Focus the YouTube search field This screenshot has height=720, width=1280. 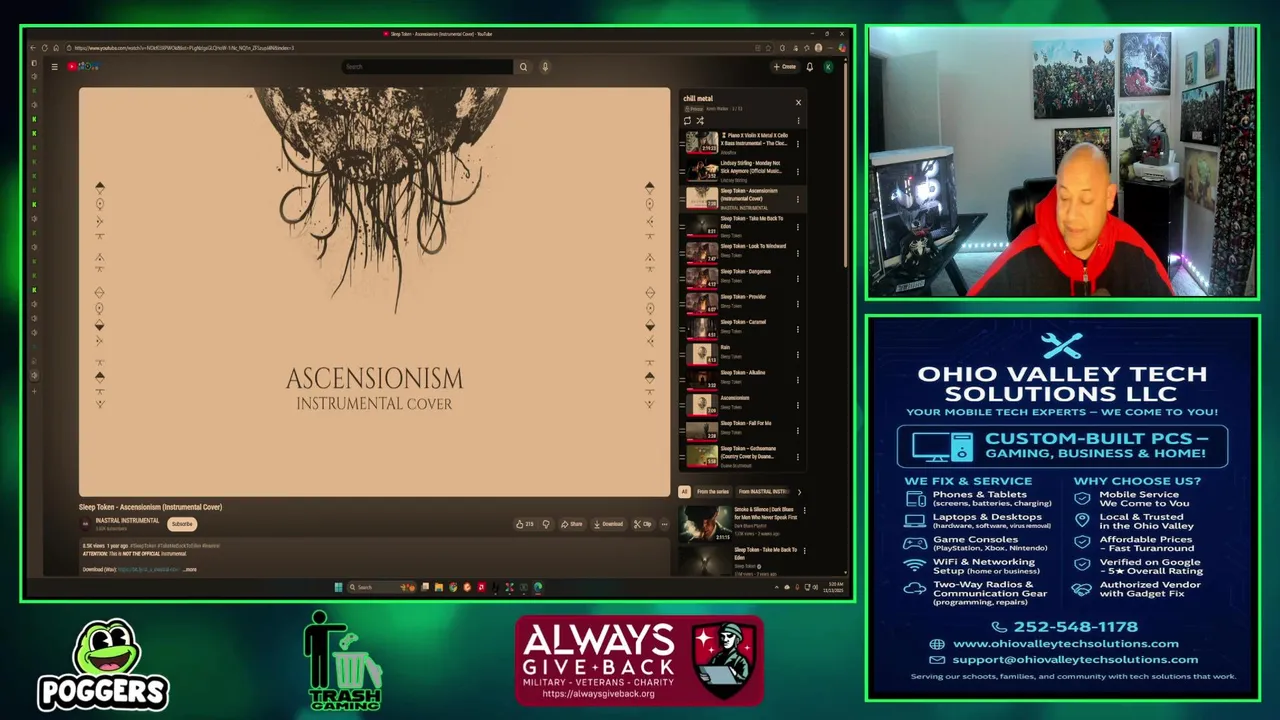[427, 67]
